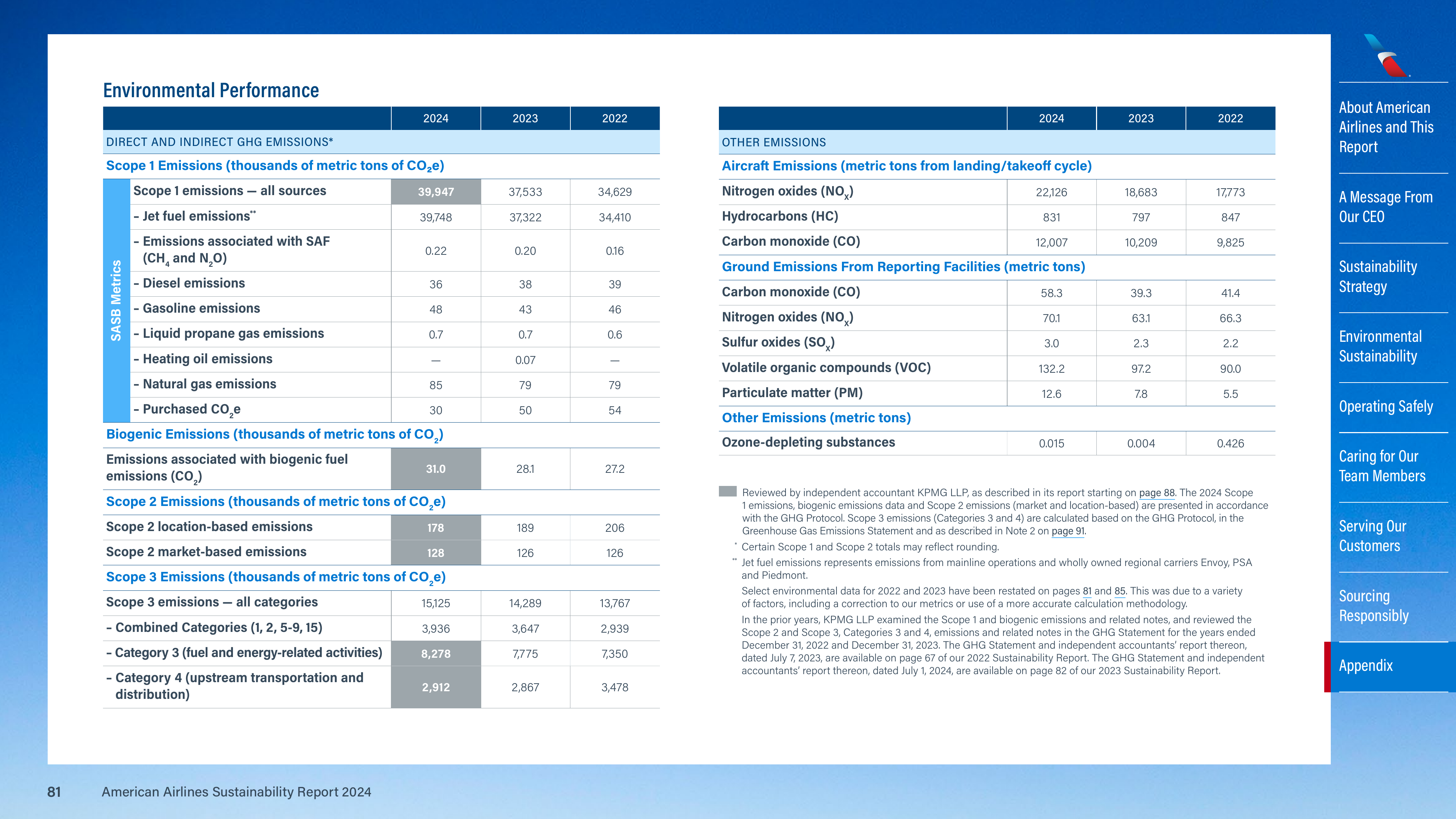Click Particulate matter 2023 value 7.8

[x=1141, y=394]
